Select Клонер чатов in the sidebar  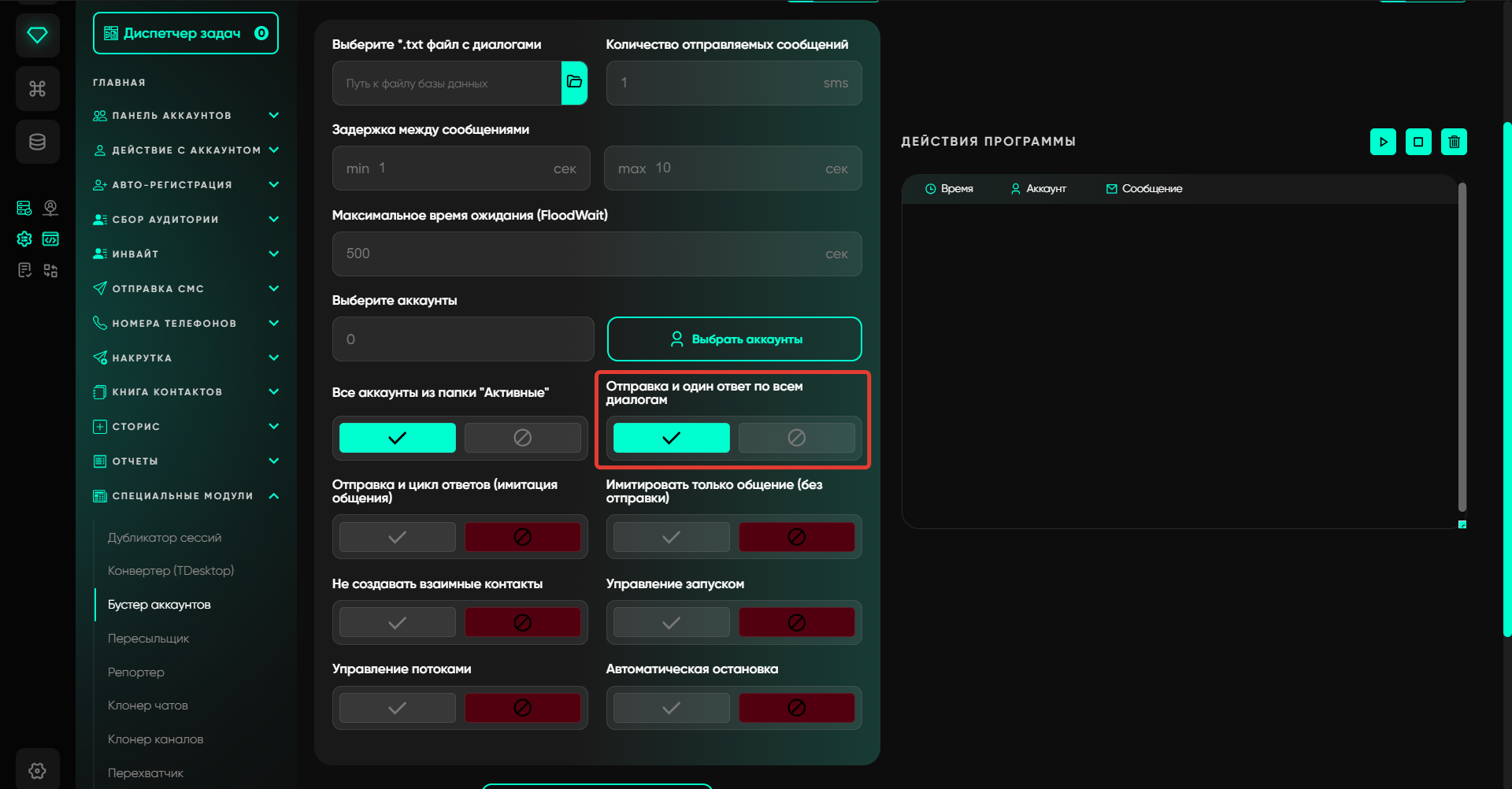click(x=148, y=706)
